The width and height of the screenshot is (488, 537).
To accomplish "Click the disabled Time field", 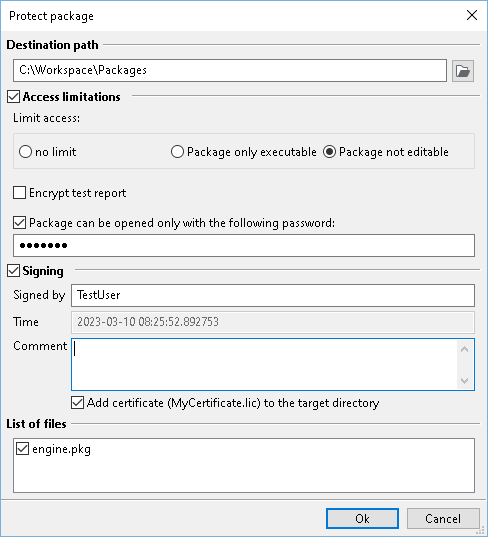I will 273,322.
